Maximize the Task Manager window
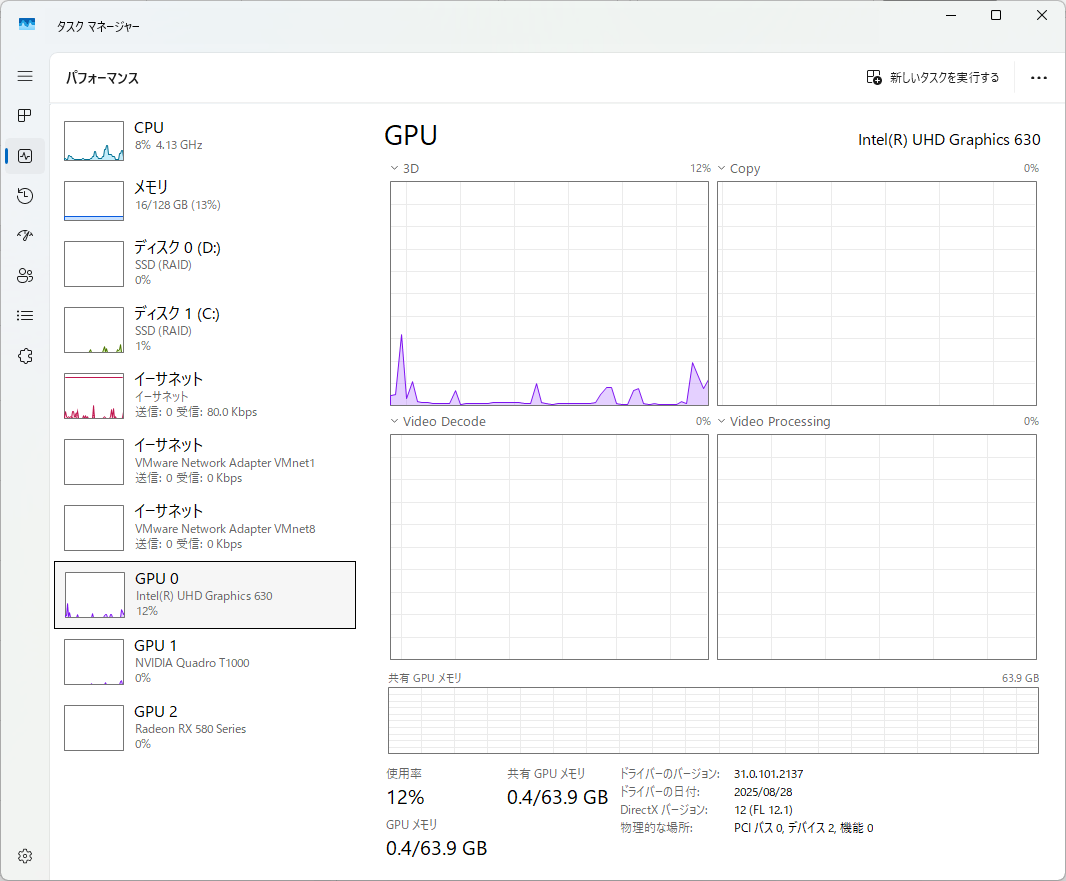Viewport: 1066px width, 881px height. coord(996,15)
